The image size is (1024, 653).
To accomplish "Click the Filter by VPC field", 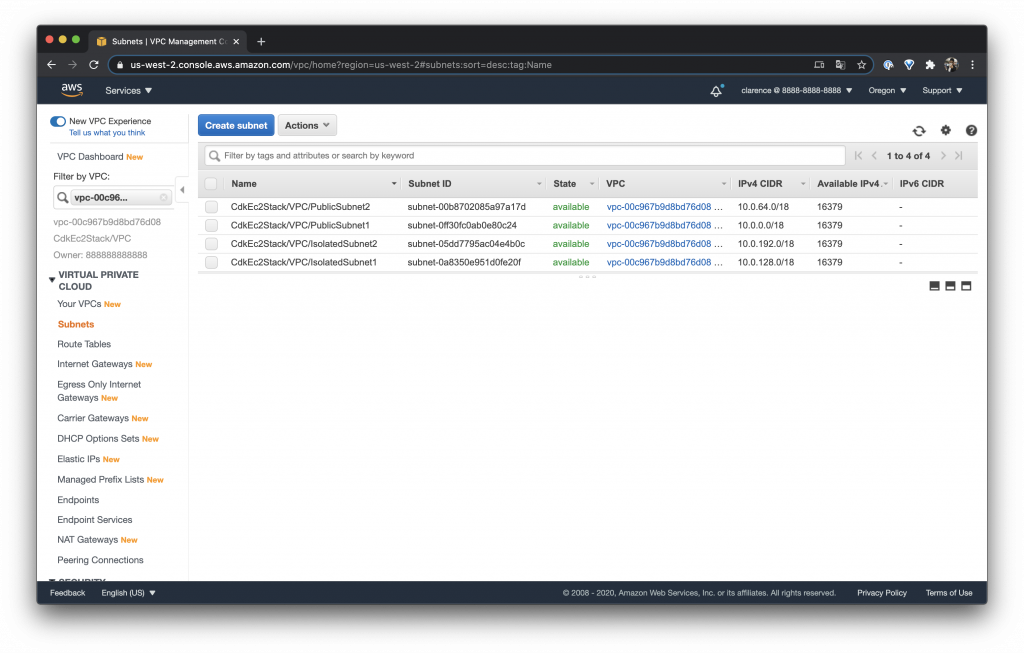I will (x=113, y=197).
